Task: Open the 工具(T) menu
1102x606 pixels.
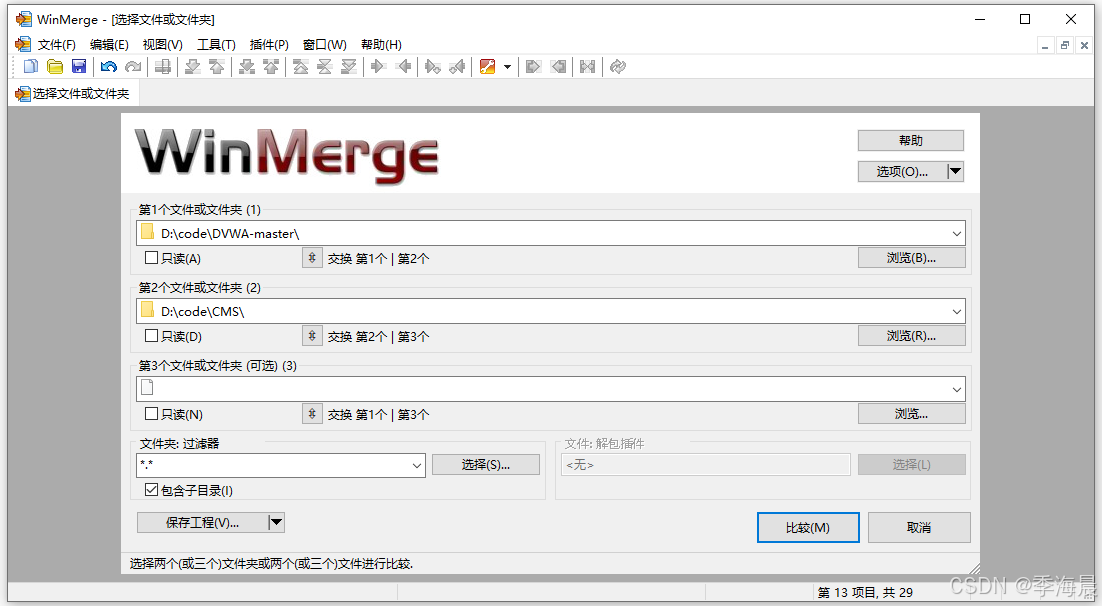Action: click(x=216, y=44)
